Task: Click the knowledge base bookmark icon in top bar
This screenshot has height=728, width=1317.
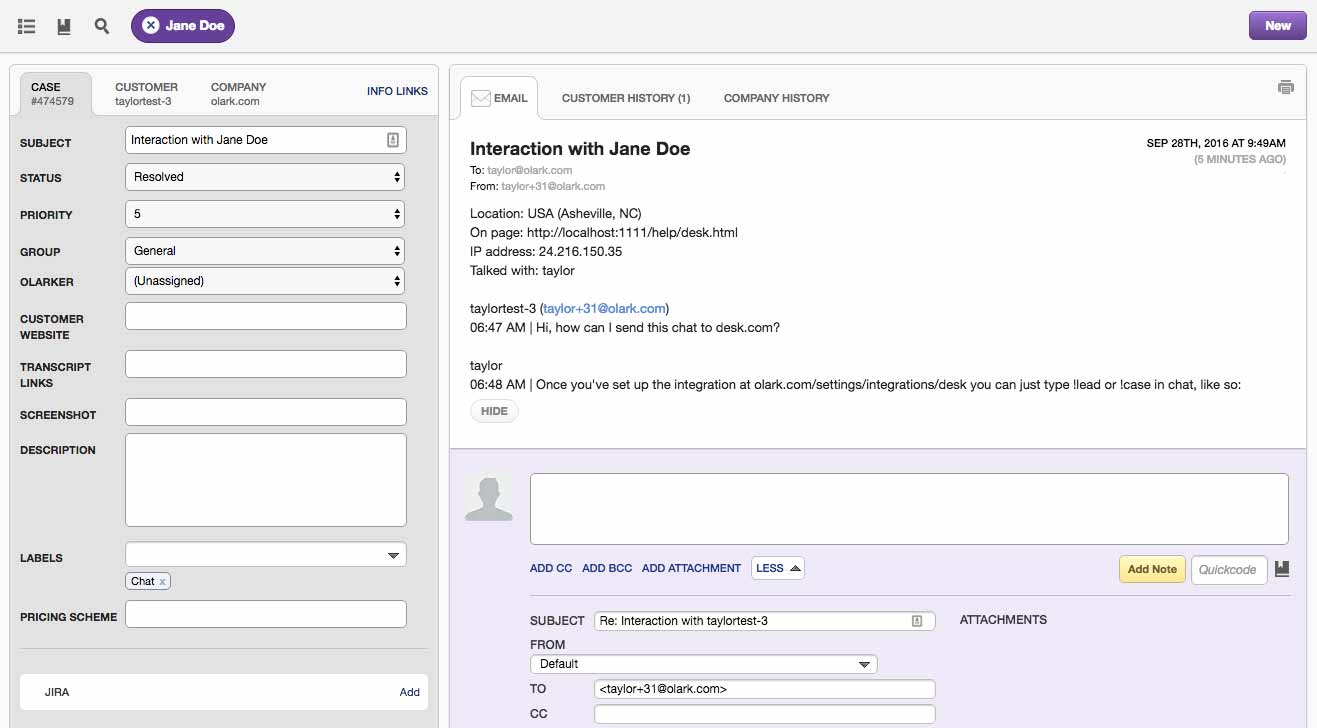Action: point(64,27)
